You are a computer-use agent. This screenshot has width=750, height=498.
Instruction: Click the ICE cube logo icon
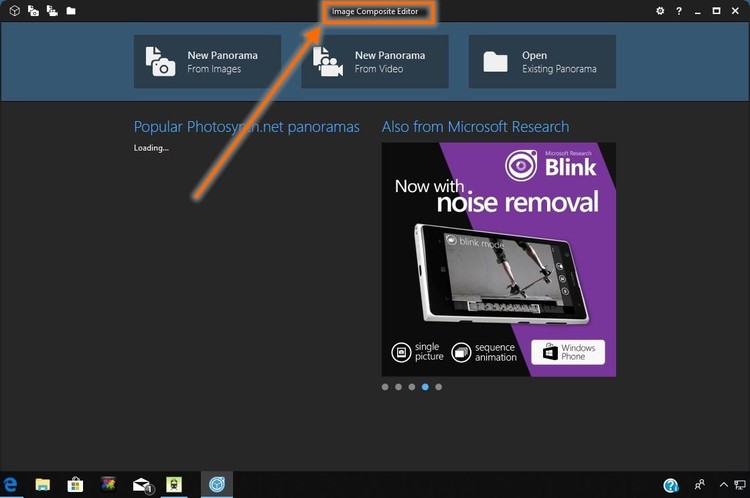coord(14,11)
